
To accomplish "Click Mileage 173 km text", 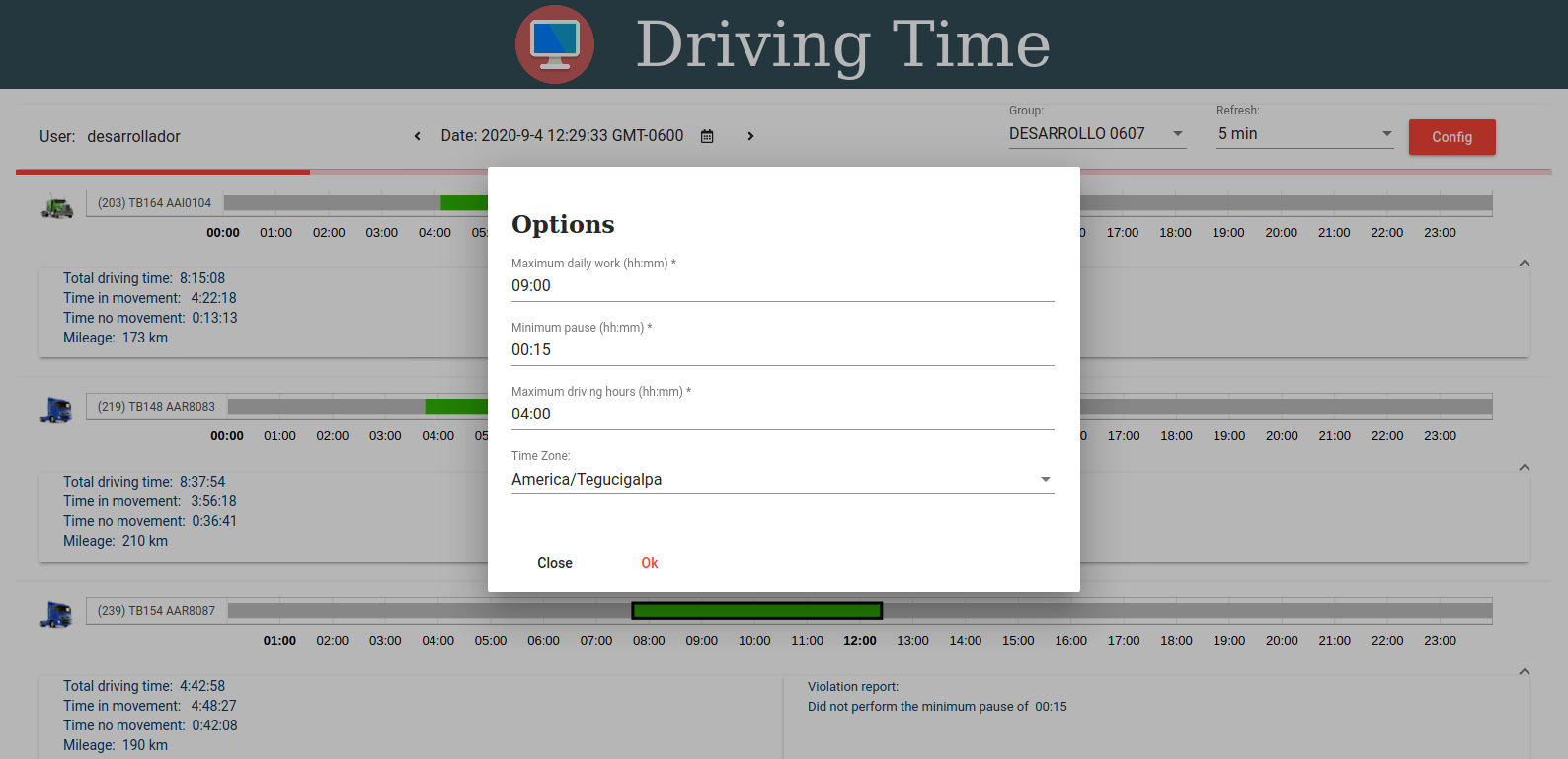I will (x=116, y=338).
